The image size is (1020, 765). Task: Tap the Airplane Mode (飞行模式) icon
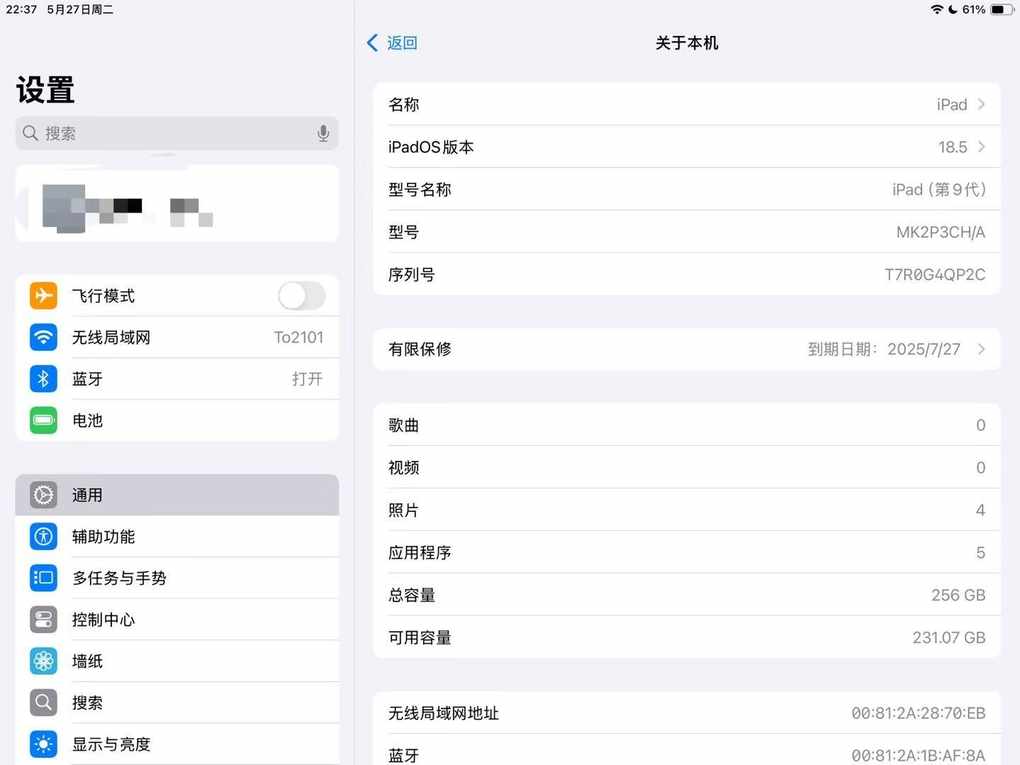(44, 295)
